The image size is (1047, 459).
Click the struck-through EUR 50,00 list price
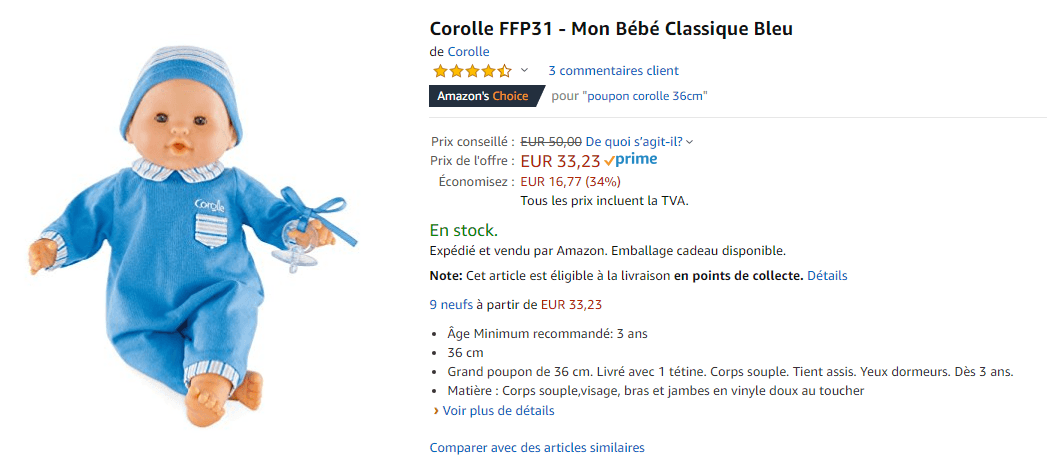(551, 142)
